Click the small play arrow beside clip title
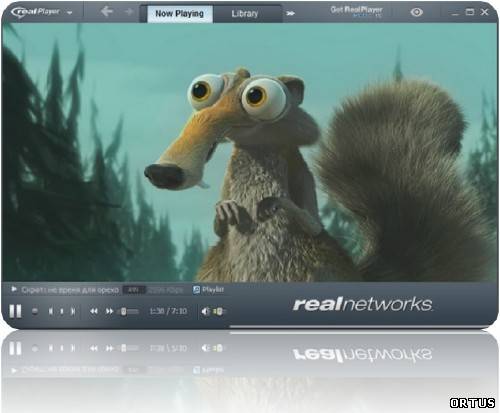 pyautogui.click(x=14, y=289)
